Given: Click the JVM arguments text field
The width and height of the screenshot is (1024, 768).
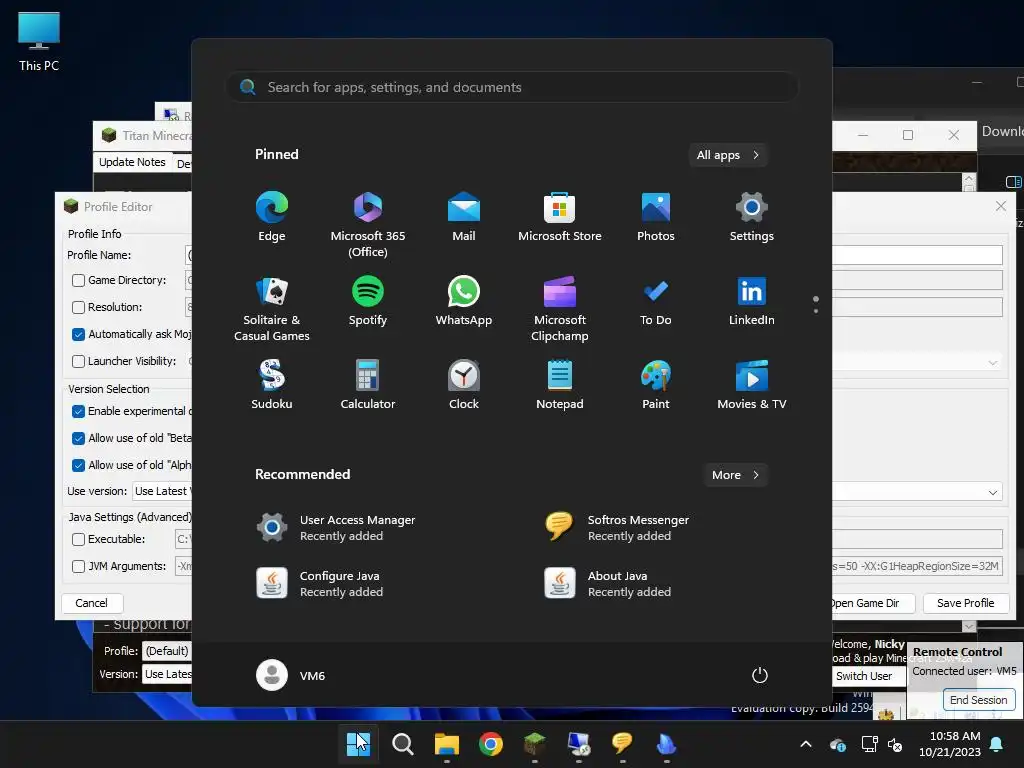Looking at the screenshot, I should pos(917,566).
